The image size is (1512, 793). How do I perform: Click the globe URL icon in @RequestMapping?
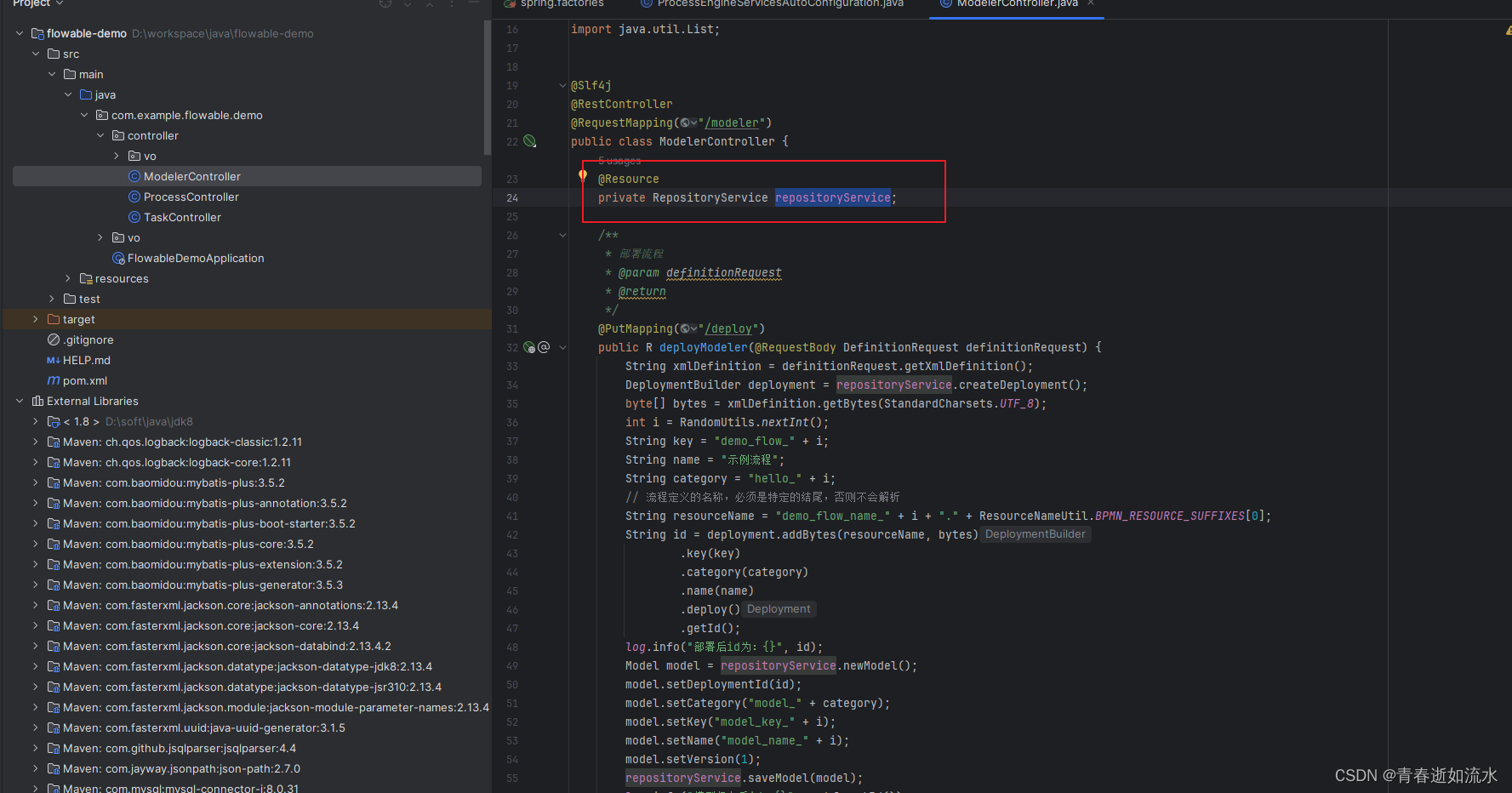coord(685,123)
